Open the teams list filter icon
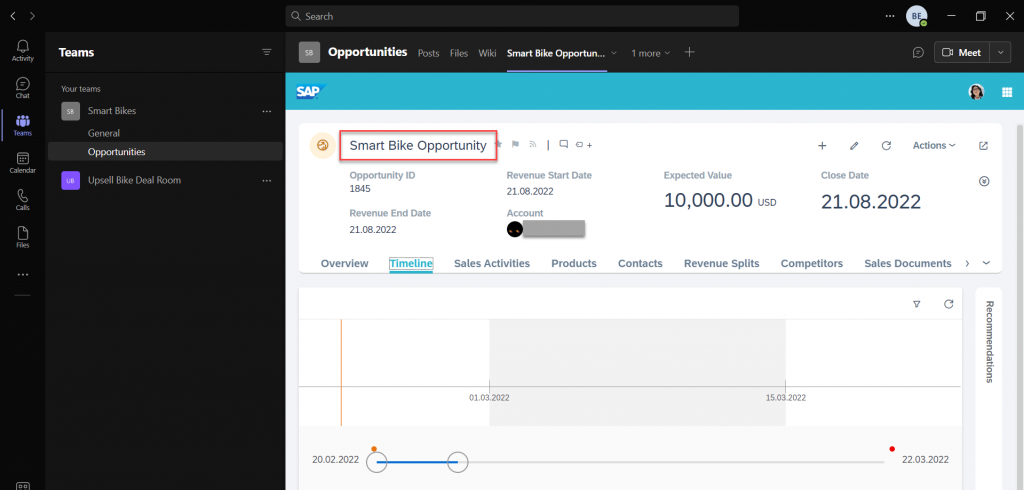Screen dimensions: 1024x490 point(266,52)
